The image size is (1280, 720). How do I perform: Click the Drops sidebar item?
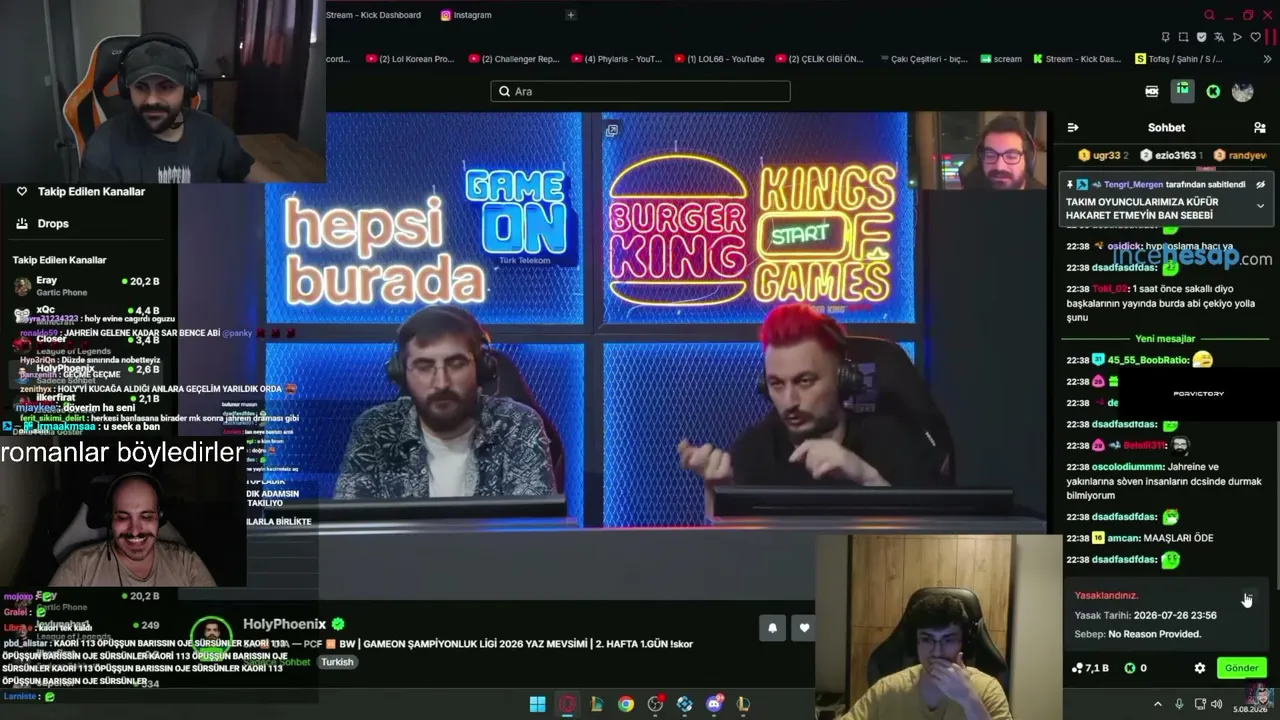tap(53, 224)
